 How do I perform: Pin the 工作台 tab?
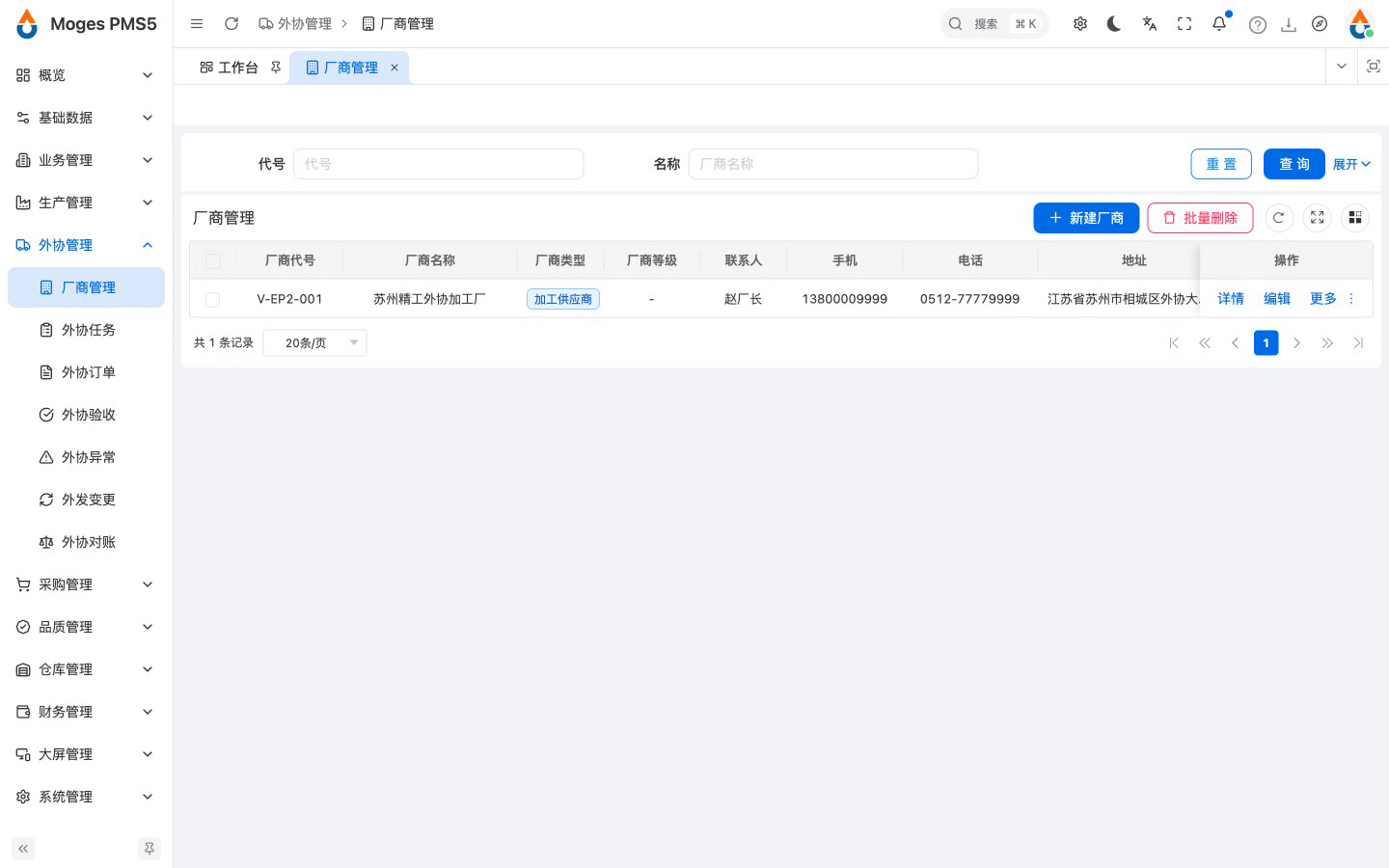click(x=276, y=68)
